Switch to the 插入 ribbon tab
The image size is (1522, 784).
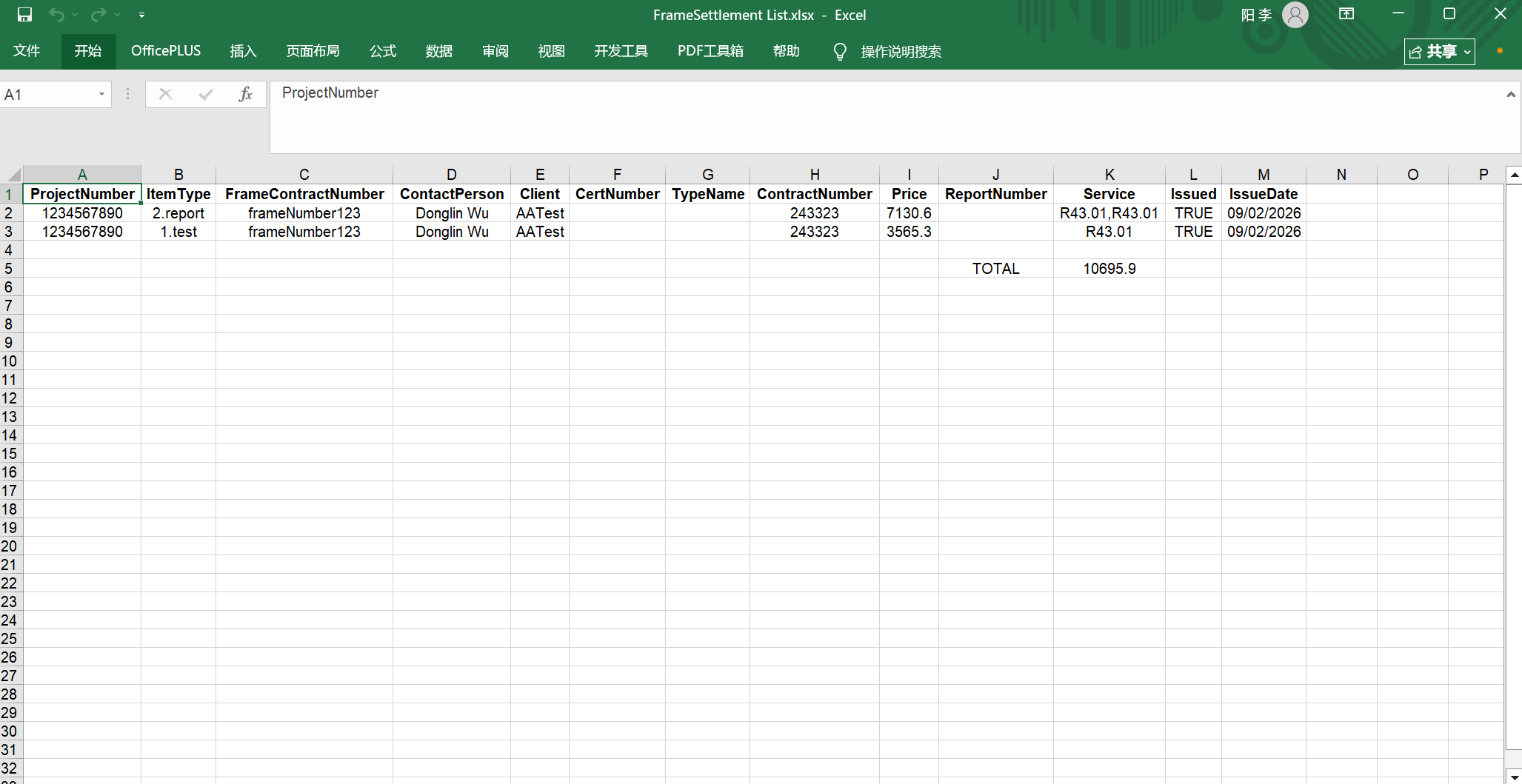(243, 51)
